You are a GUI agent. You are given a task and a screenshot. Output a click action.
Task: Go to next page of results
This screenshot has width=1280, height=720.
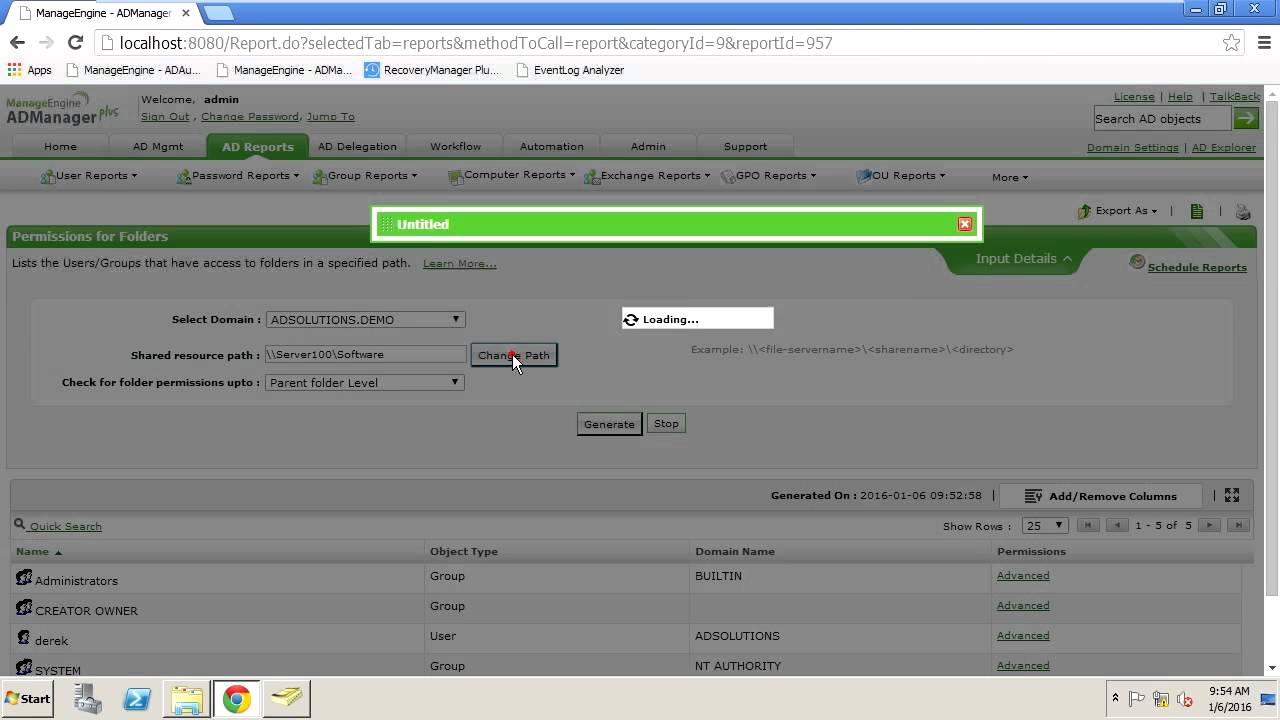click(x=1210, y=525)
